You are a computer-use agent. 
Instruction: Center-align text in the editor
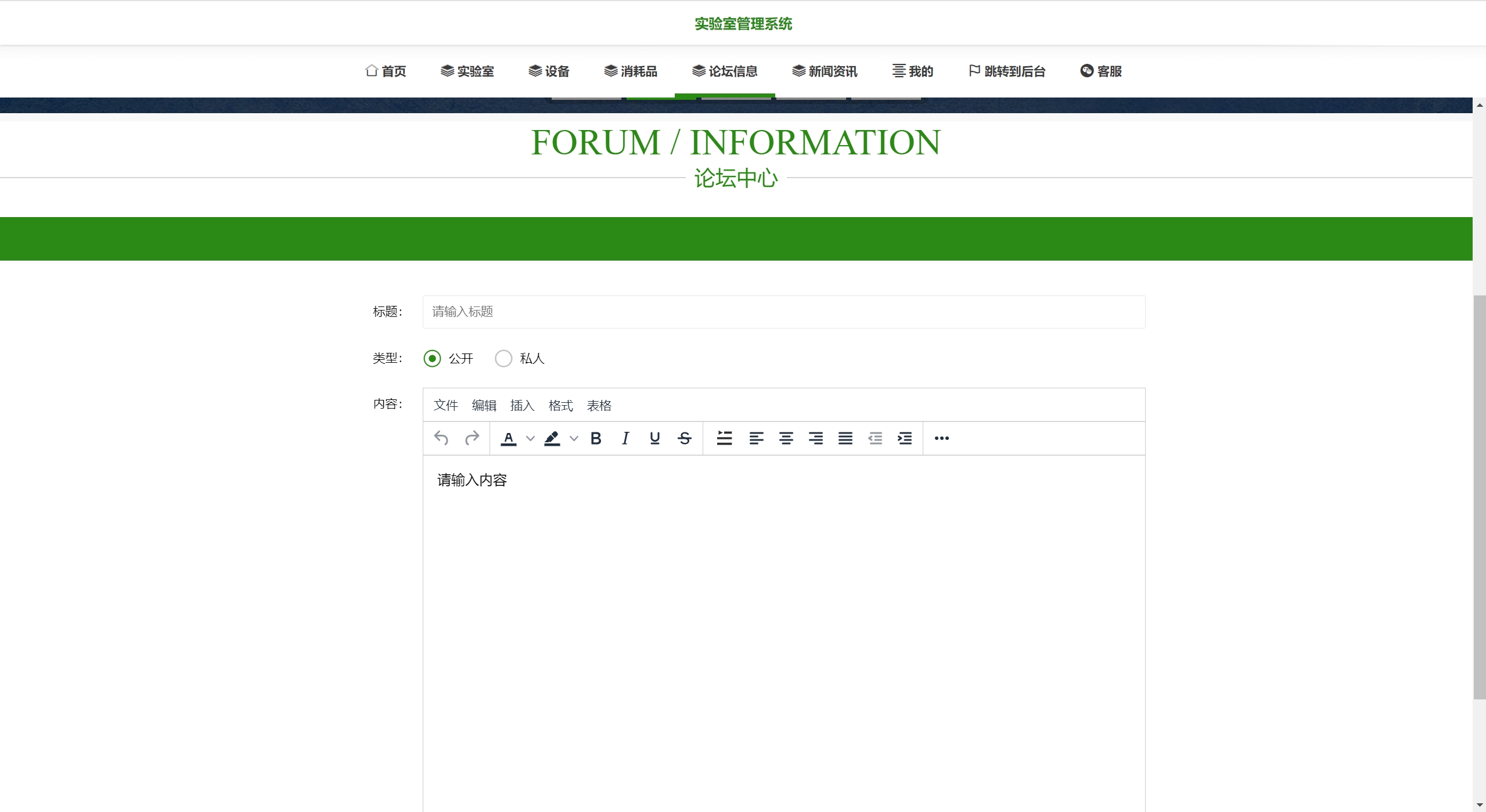click(x=786, y=438)
